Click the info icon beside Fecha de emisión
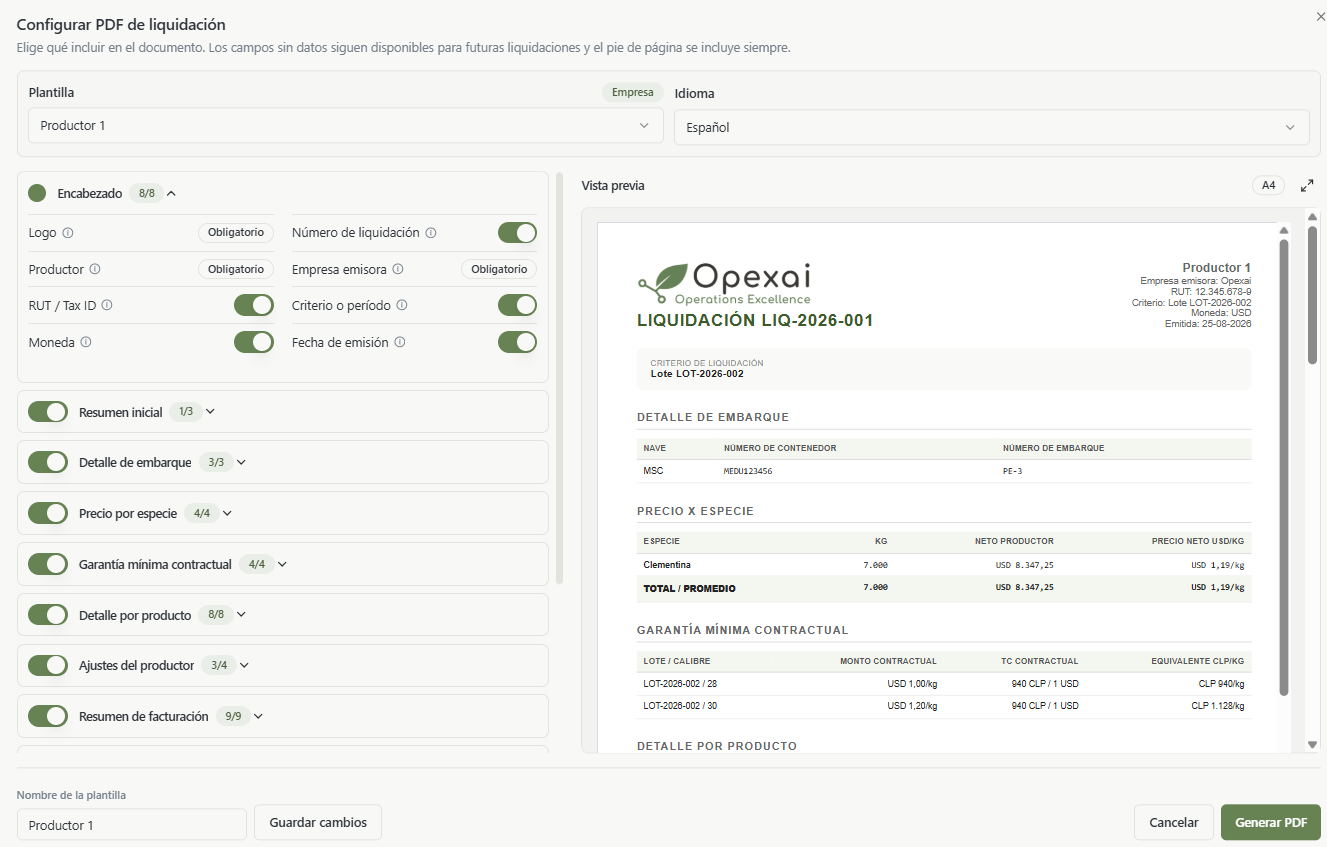Screen dimensions: 1327x847 (400, 342)
